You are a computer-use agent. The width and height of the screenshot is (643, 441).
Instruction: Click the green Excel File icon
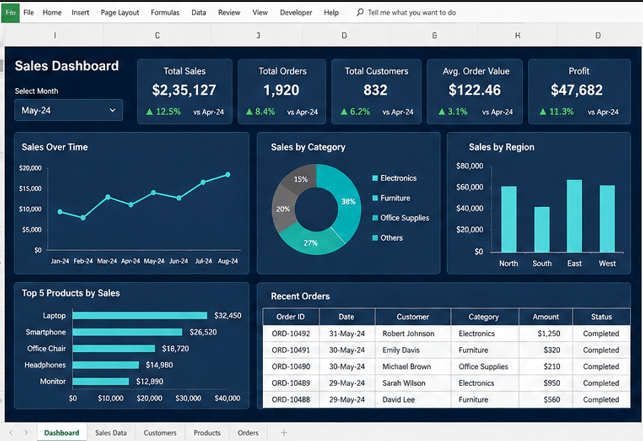point(10,13)
